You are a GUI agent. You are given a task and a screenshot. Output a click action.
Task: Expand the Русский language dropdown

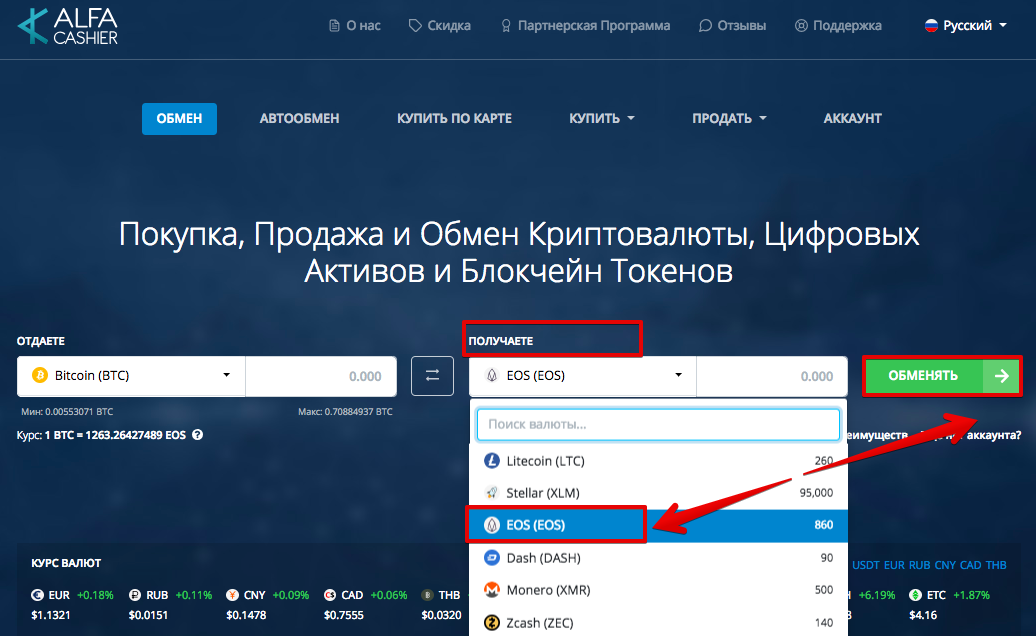click(965, 26)
